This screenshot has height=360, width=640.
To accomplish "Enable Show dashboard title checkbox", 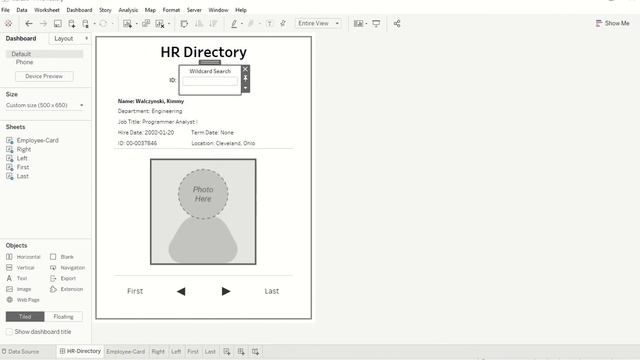I will (x=9, y=332).
